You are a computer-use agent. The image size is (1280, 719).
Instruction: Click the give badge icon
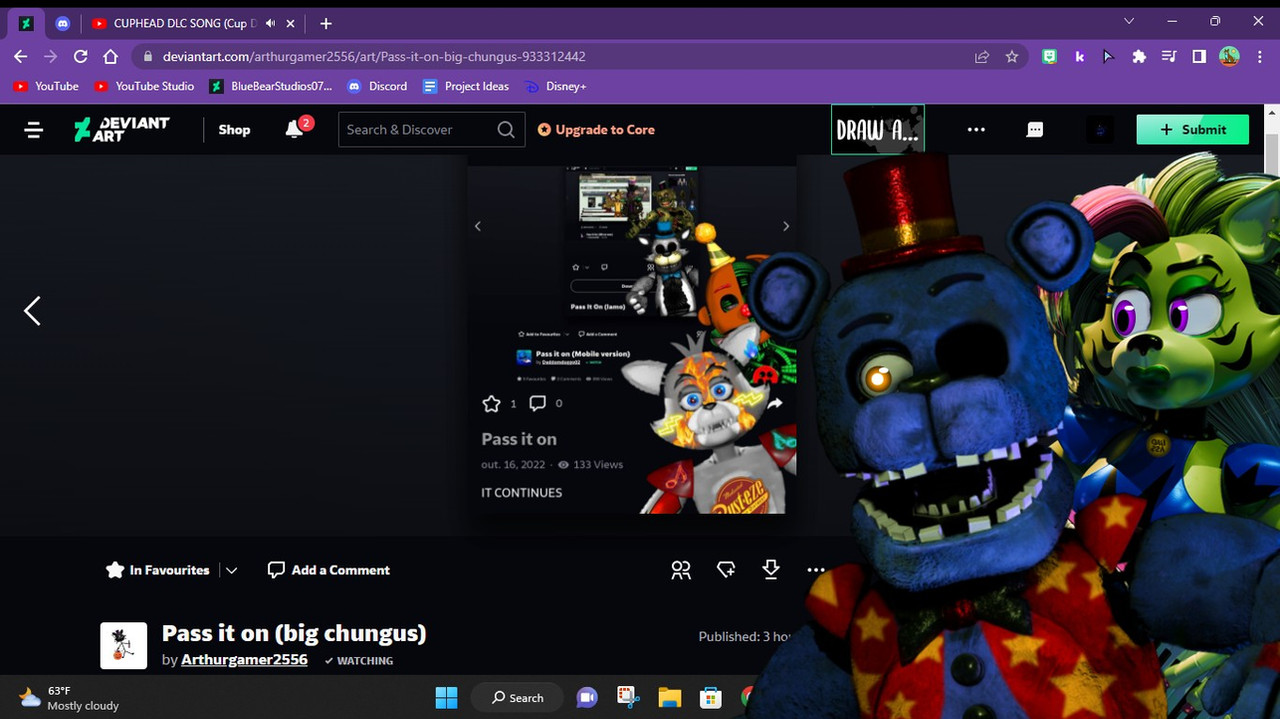click(x=726, y=570)
